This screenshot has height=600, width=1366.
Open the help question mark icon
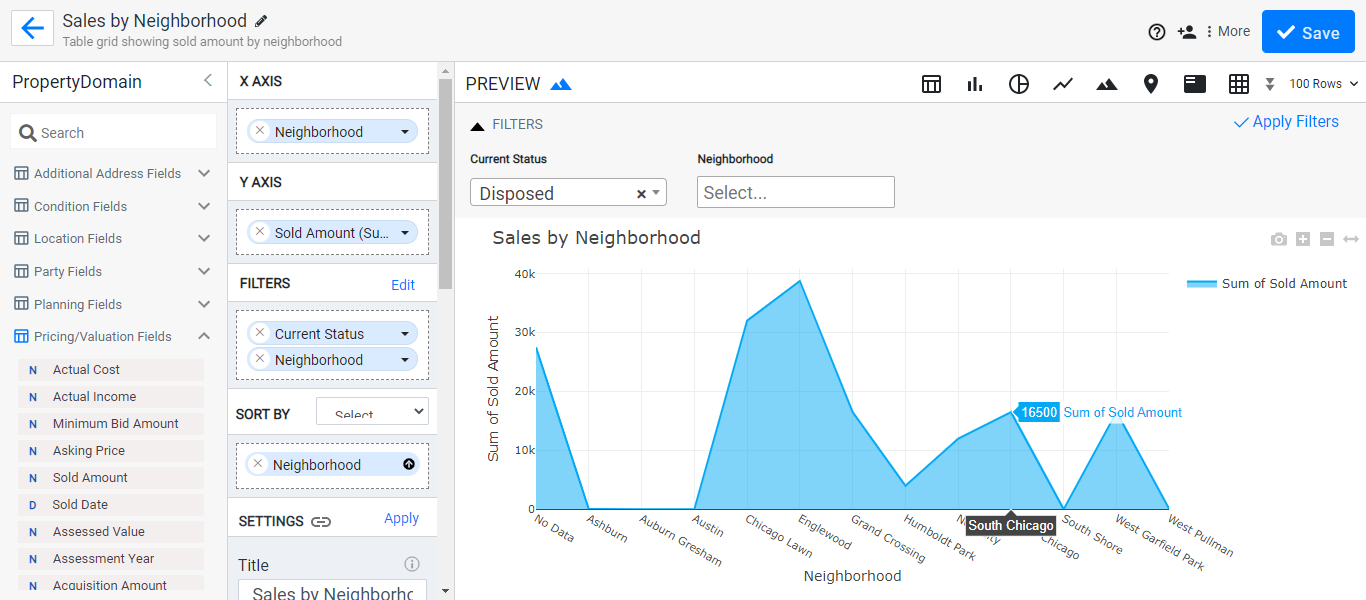pos(1157,31)
